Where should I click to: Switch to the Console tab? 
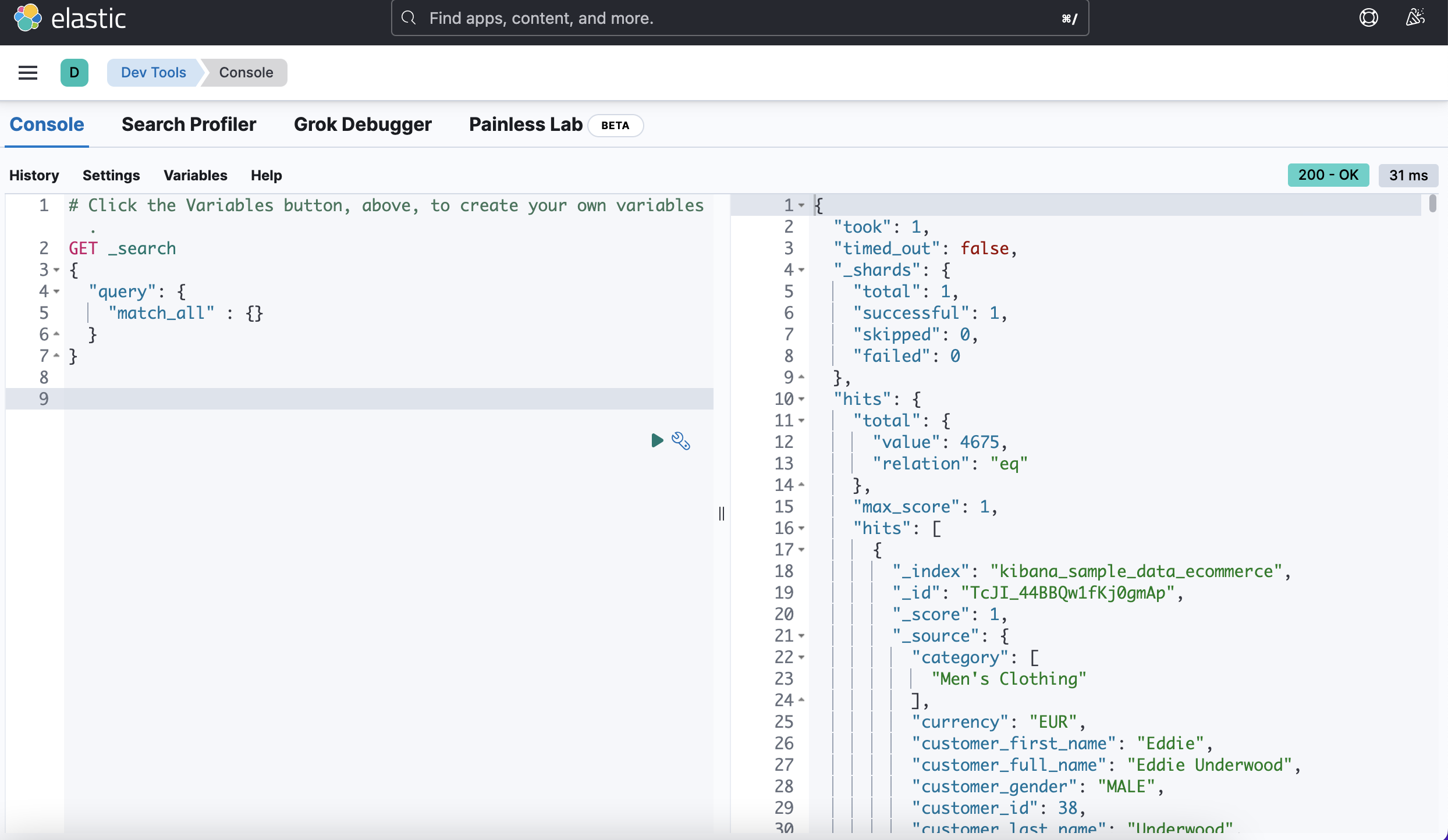coord(47,124)
